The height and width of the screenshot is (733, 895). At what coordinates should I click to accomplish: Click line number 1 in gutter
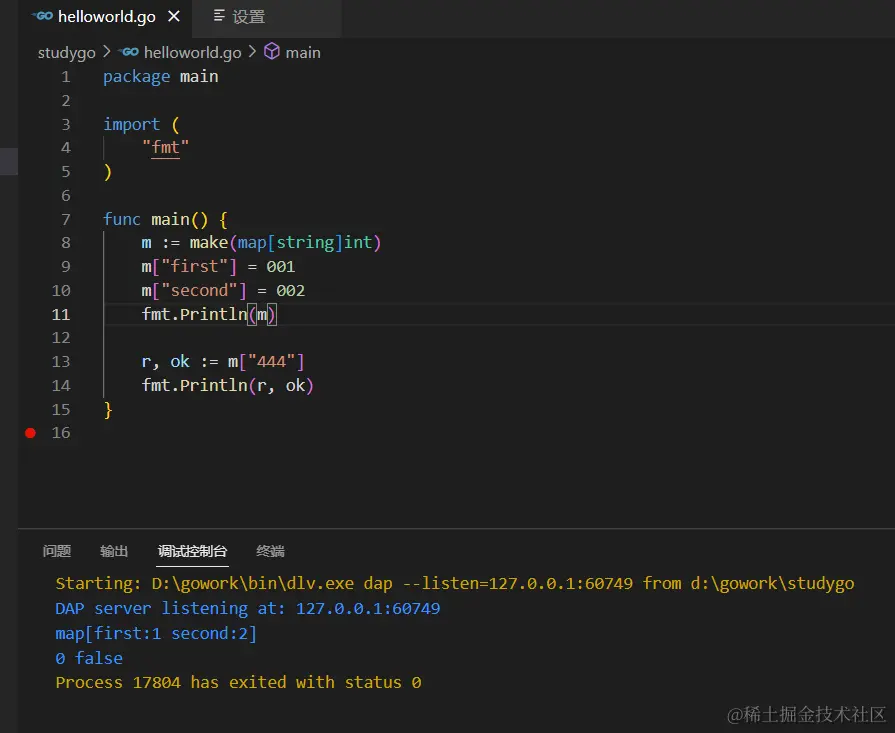[66, 76]
